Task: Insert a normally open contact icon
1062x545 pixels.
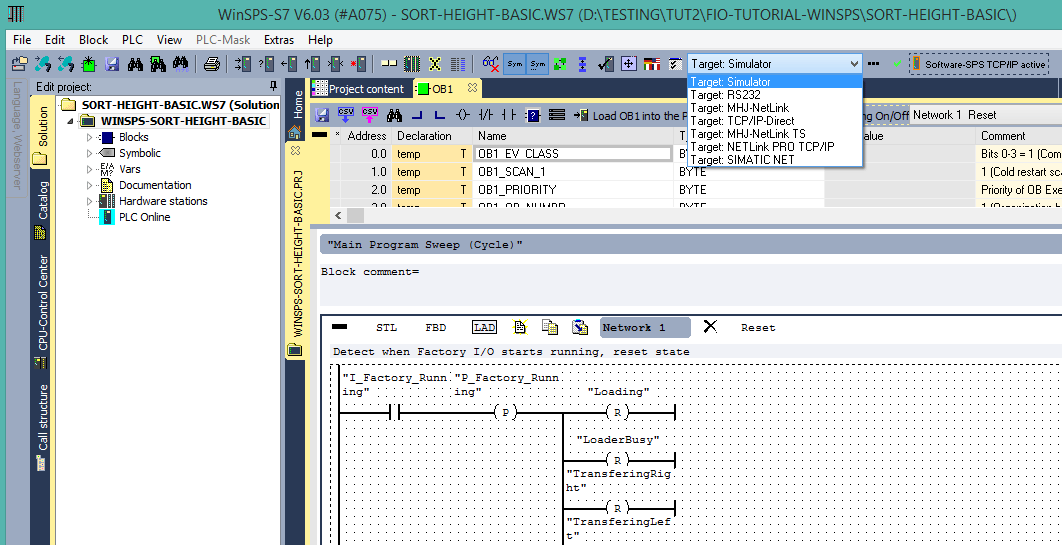Action: point(508,114)
